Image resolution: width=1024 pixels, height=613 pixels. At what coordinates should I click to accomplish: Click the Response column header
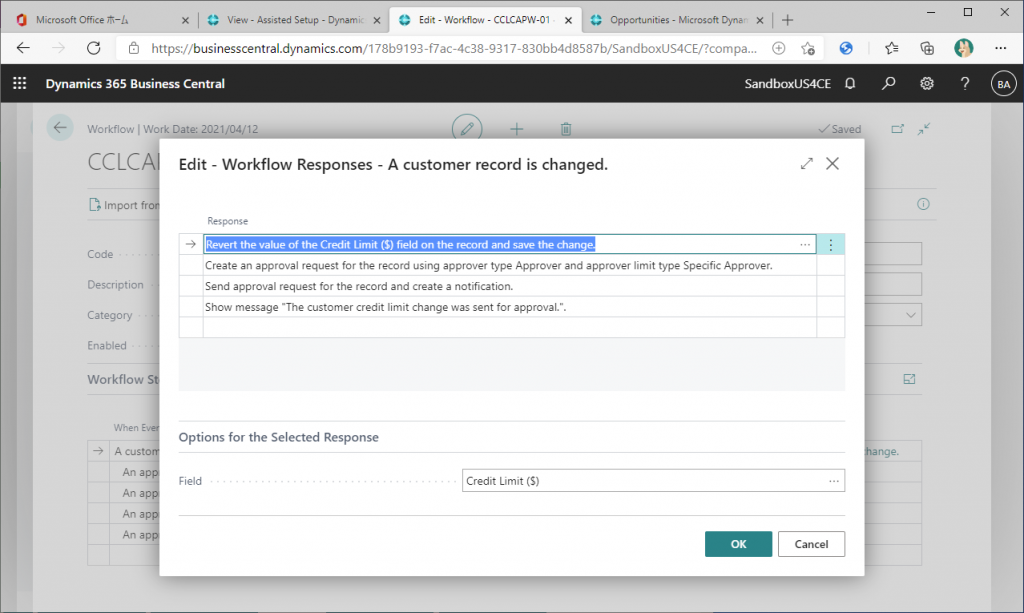coord(227,221)
